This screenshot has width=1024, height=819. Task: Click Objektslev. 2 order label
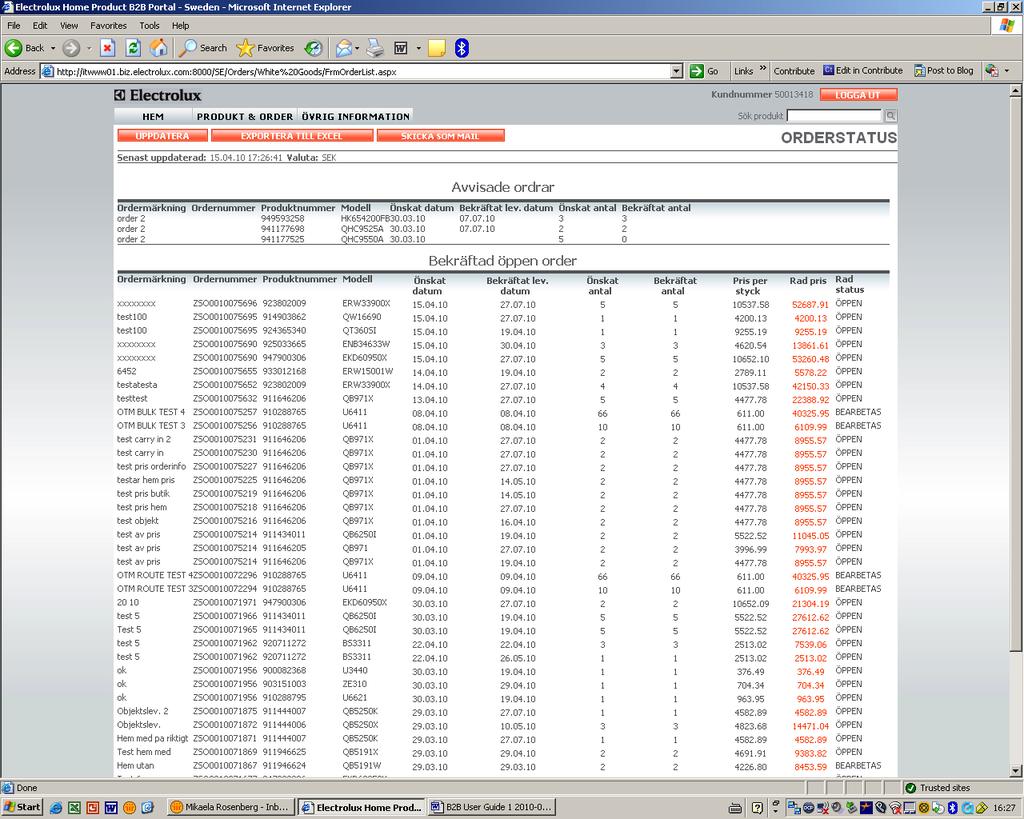tap(142, 711)
